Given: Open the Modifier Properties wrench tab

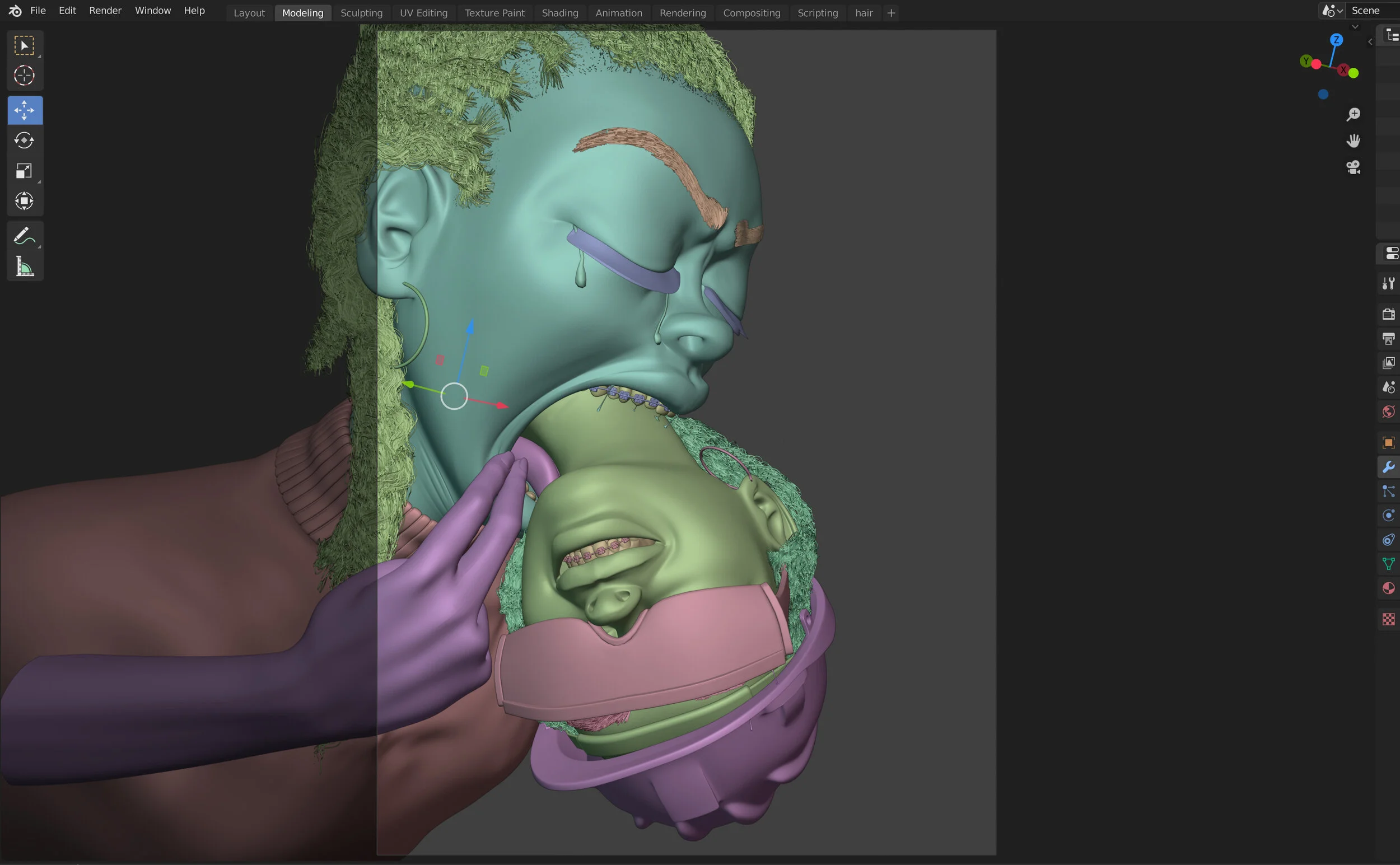Looking at the screenshot, I should point(1389,466).
